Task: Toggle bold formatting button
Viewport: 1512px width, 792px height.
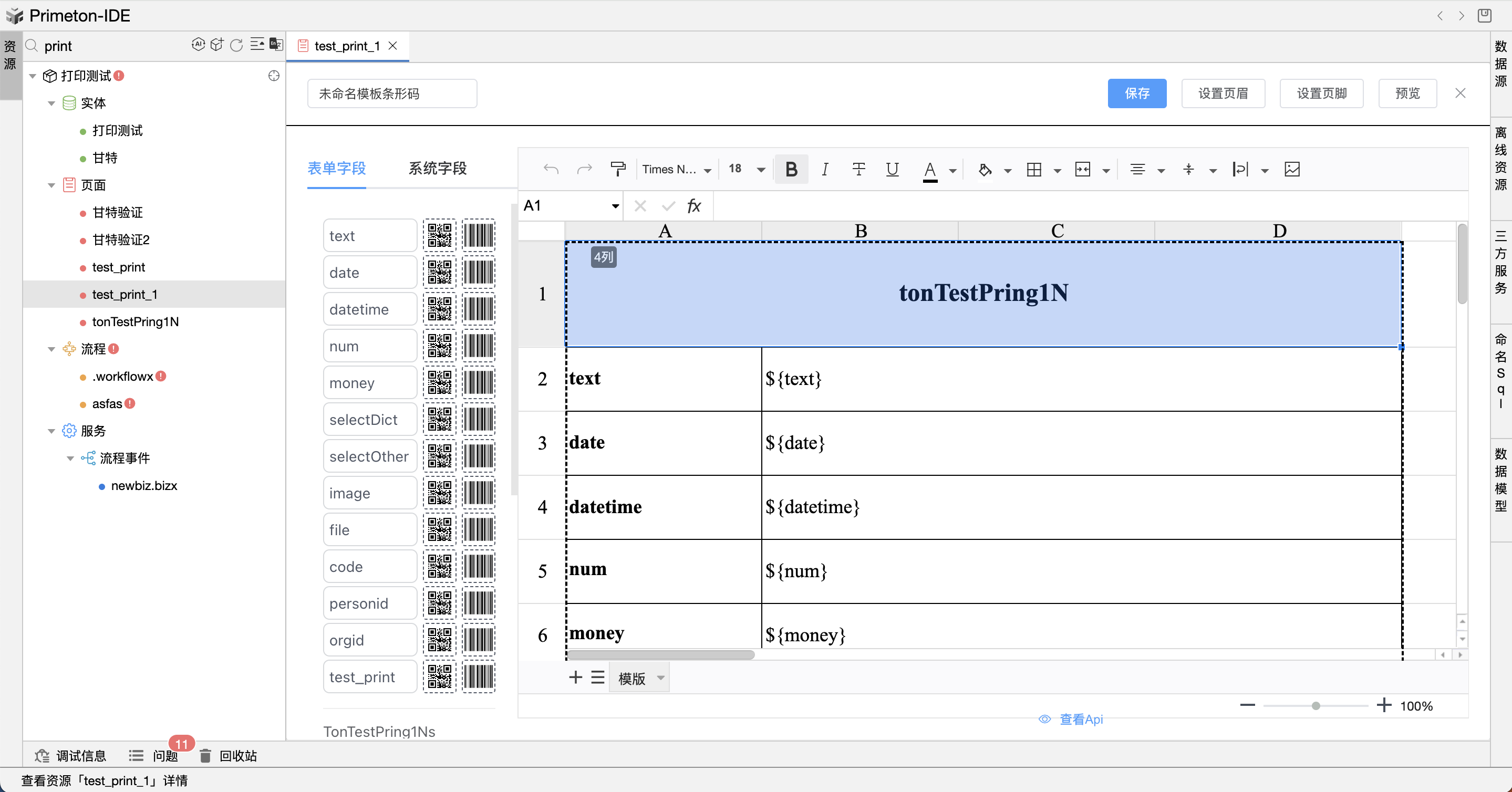Action: (x=791, y=169)
